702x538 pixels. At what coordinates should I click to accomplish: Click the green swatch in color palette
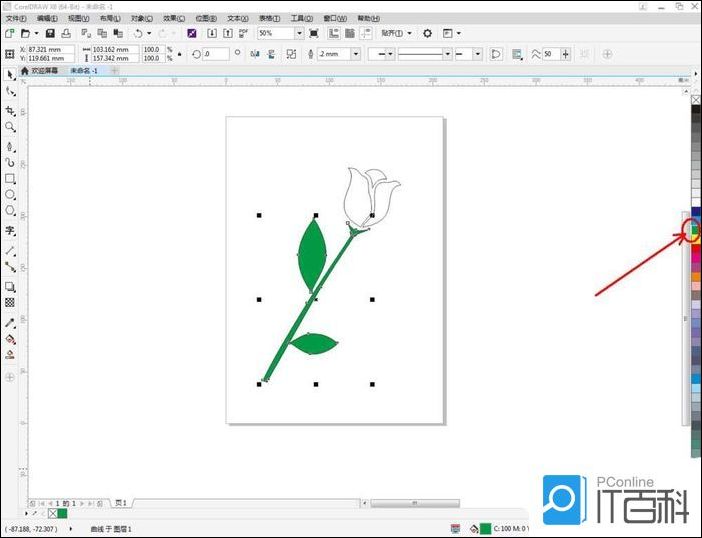pyautogui.click(x=694, y=229)
